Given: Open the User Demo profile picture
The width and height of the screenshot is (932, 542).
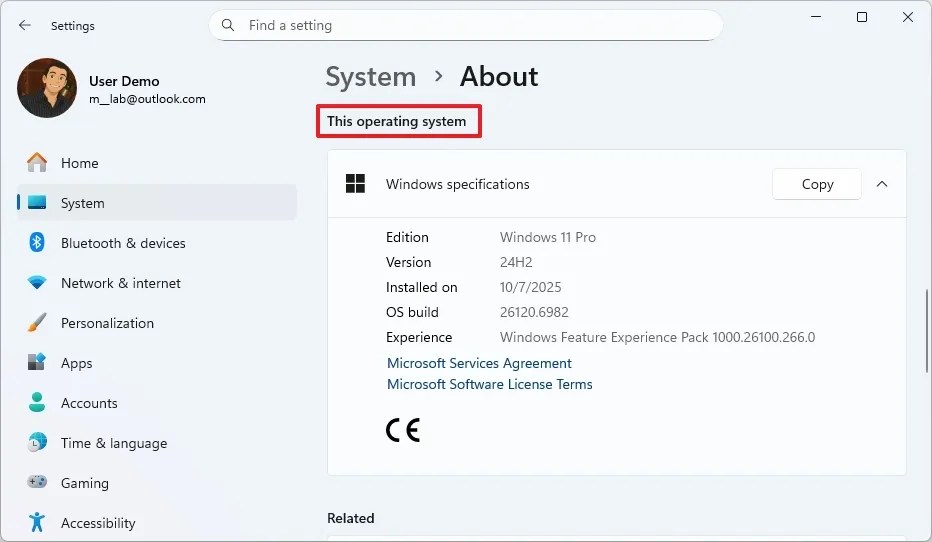Looking at the screenshot, I should coord(47,88).
